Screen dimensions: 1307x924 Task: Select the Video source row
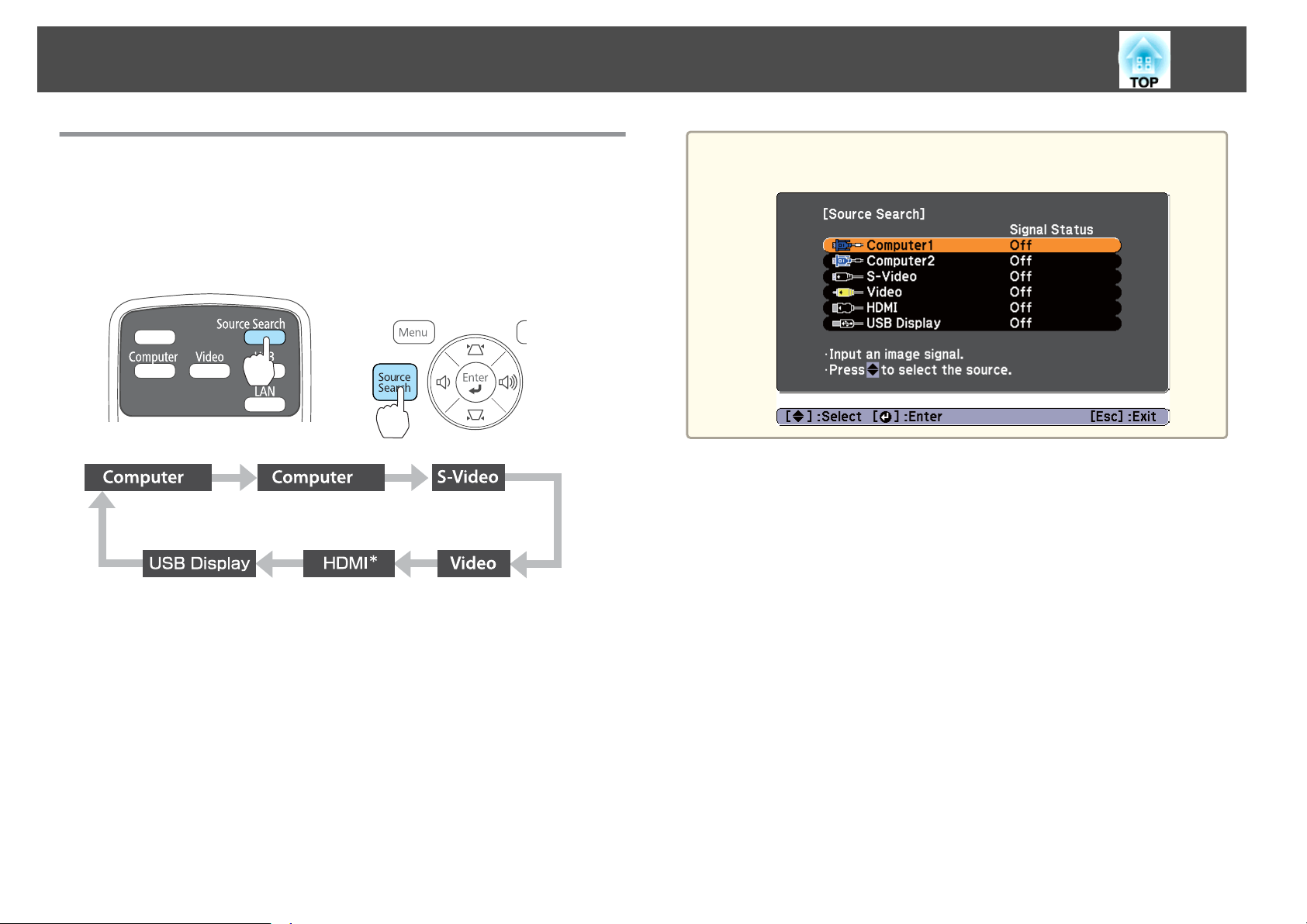(x=972, y=292)
